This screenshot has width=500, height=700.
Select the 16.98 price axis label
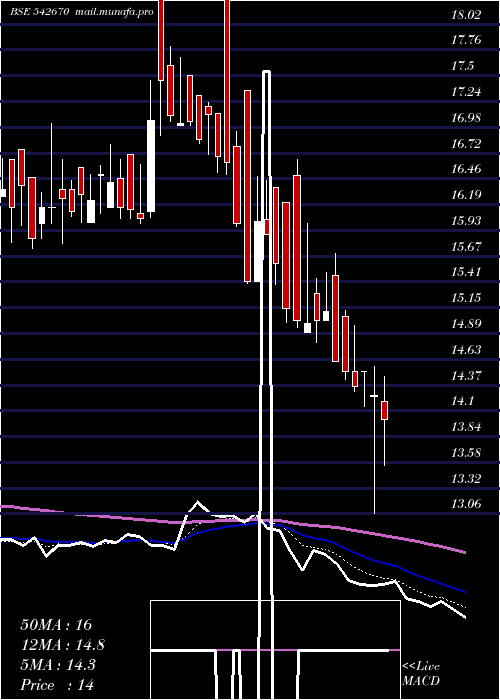[466, 118]
